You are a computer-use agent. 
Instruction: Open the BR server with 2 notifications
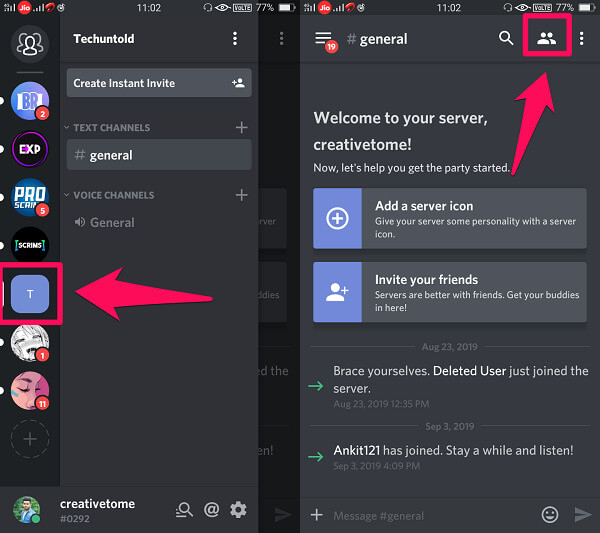(x=30, y=101)
